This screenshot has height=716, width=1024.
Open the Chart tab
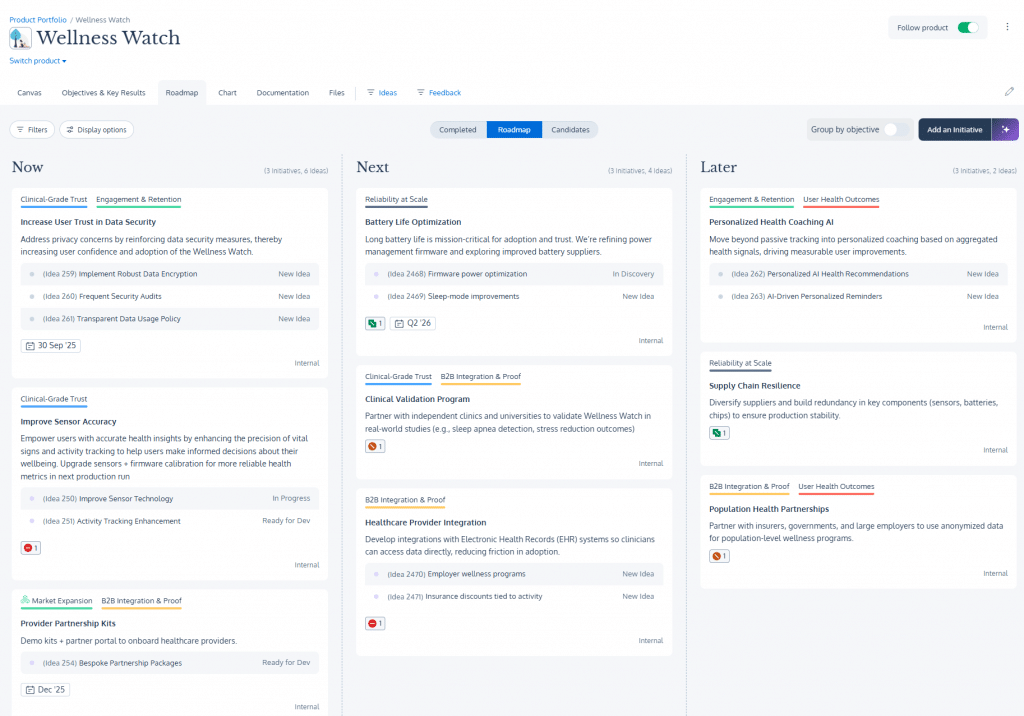pyautogui.click(x=227, y=93)
